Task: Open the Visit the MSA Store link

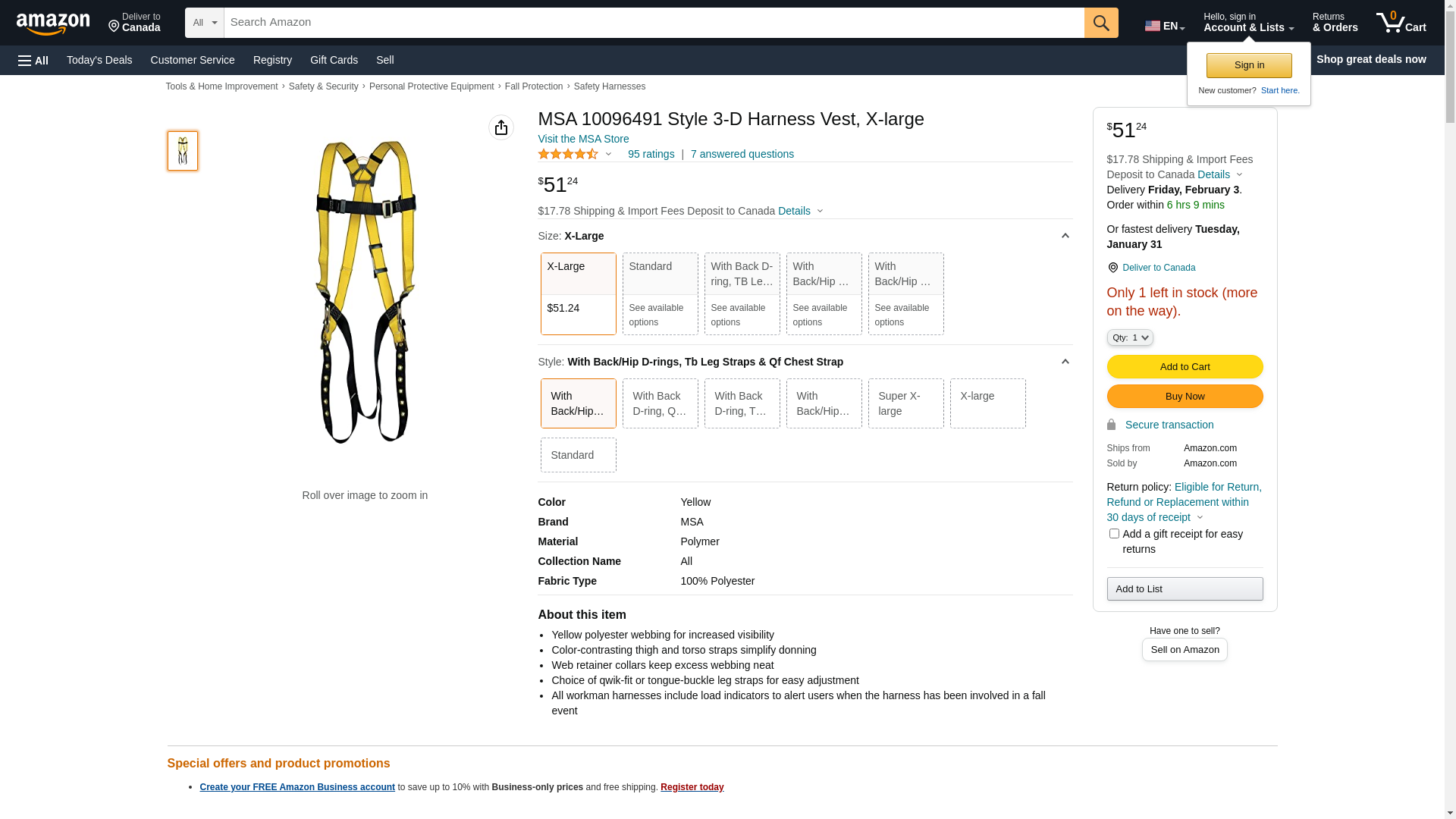Action: [x=583, y=139]
